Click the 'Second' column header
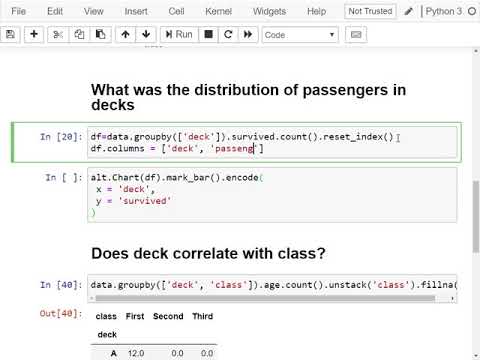The image size is (480, 360). (x=168, y=316)
